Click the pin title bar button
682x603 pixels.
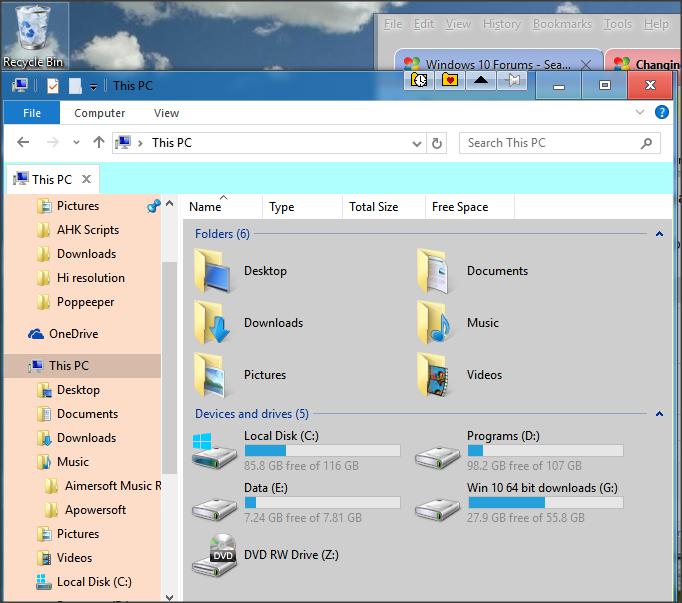point(512,80)
